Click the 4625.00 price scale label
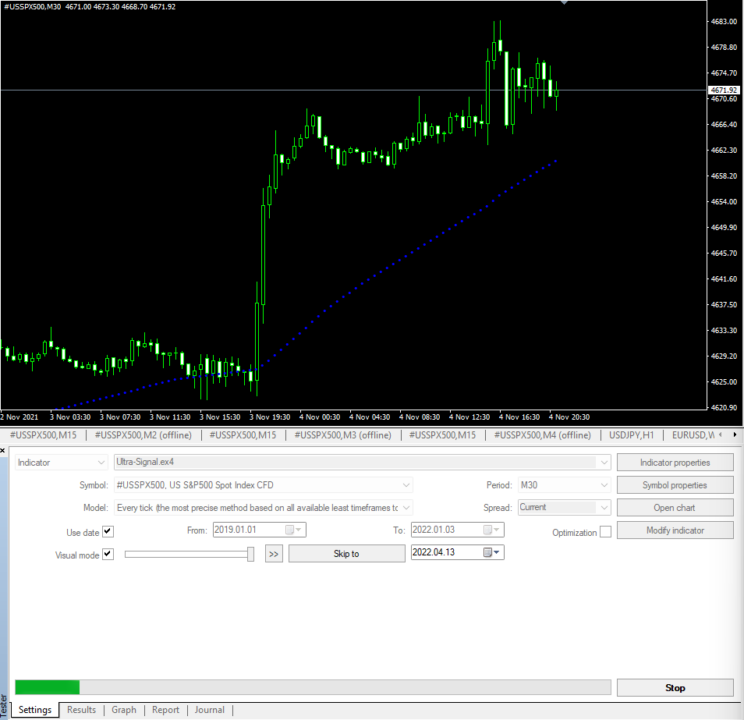The width and height of the screenshot is (744, 720). (x=724, y=382)
